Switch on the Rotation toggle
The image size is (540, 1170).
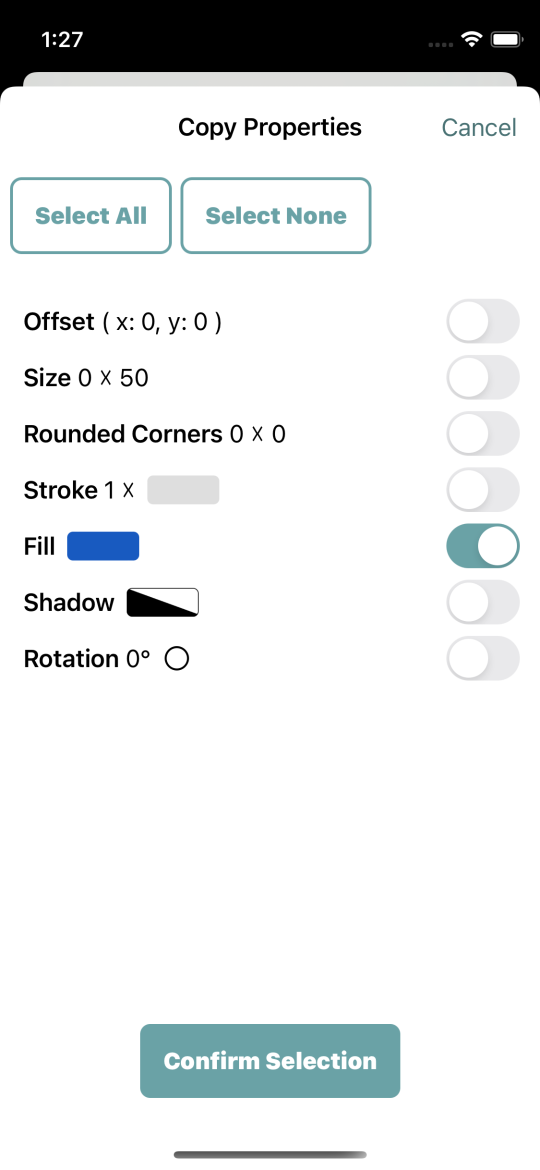[483, 658]
